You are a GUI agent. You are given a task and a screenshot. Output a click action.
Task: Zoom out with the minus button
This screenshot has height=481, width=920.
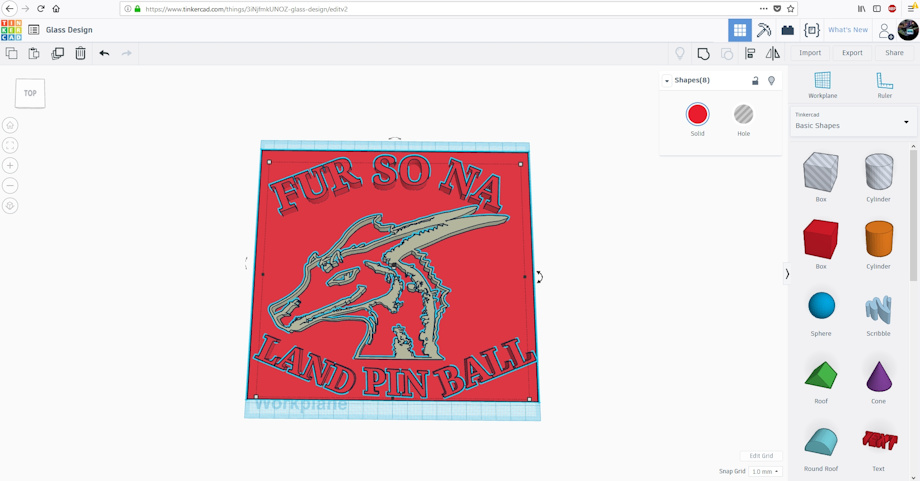point(10,185)
